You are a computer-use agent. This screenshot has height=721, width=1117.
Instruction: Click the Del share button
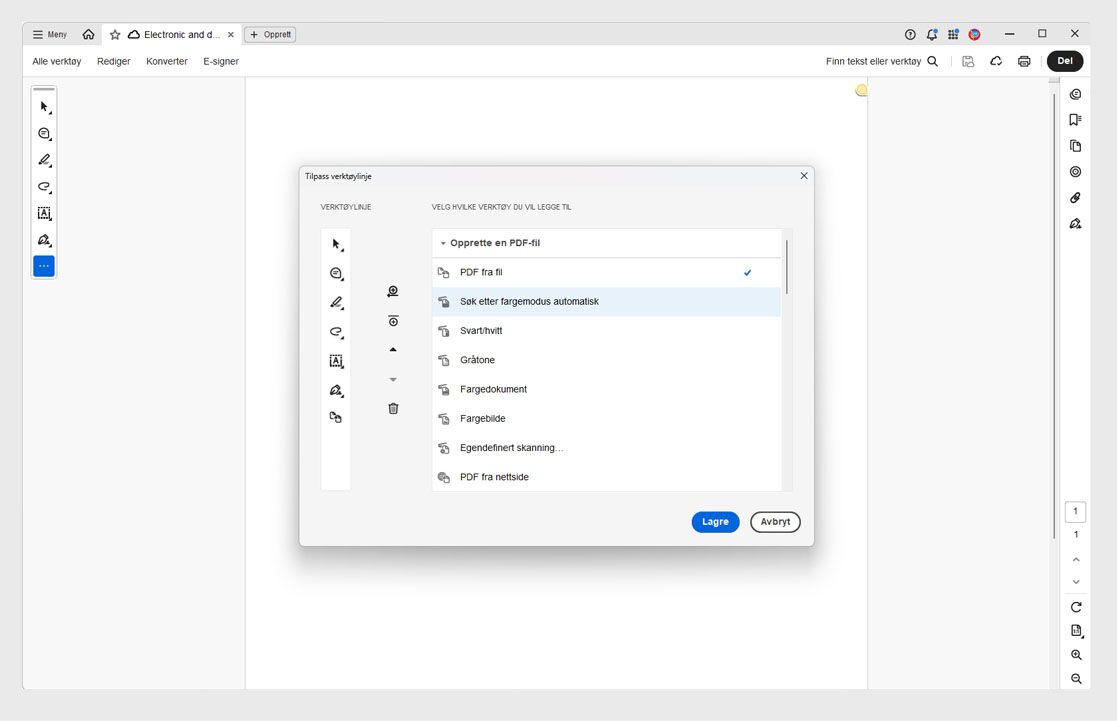1065,61
